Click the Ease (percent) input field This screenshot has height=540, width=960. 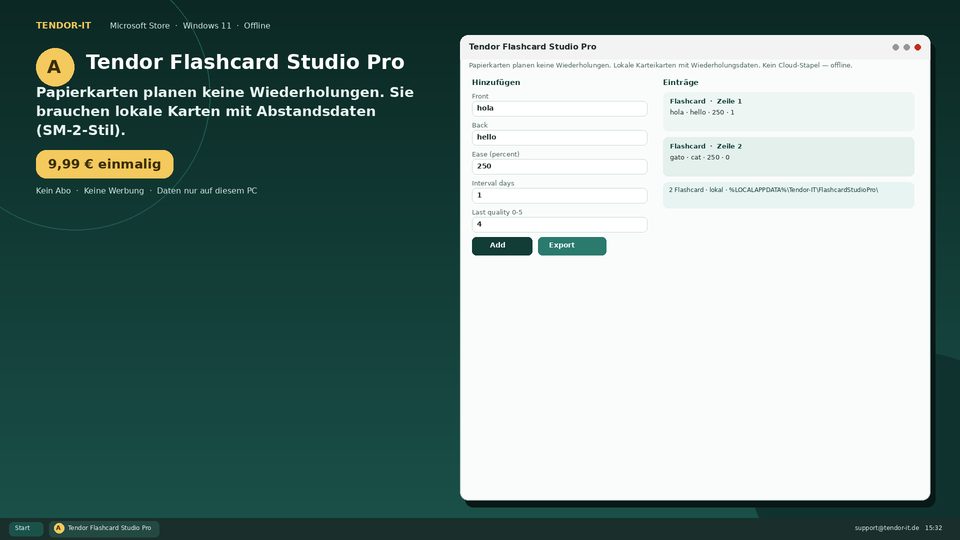coord(559,167)
